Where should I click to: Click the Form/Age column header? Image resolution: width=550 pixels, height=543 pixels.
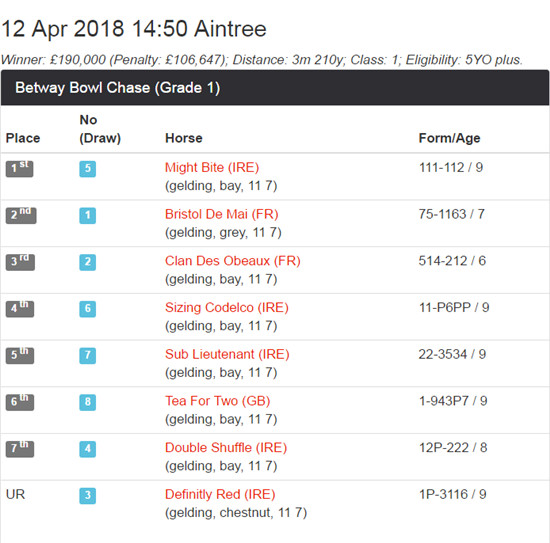tap(449, 138)
